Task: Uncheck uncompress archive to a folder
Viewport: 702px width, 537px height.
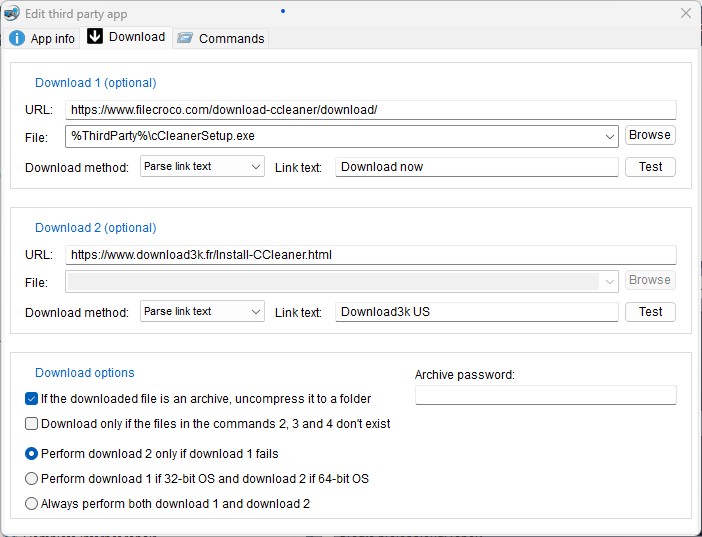Action: (31, 399)
